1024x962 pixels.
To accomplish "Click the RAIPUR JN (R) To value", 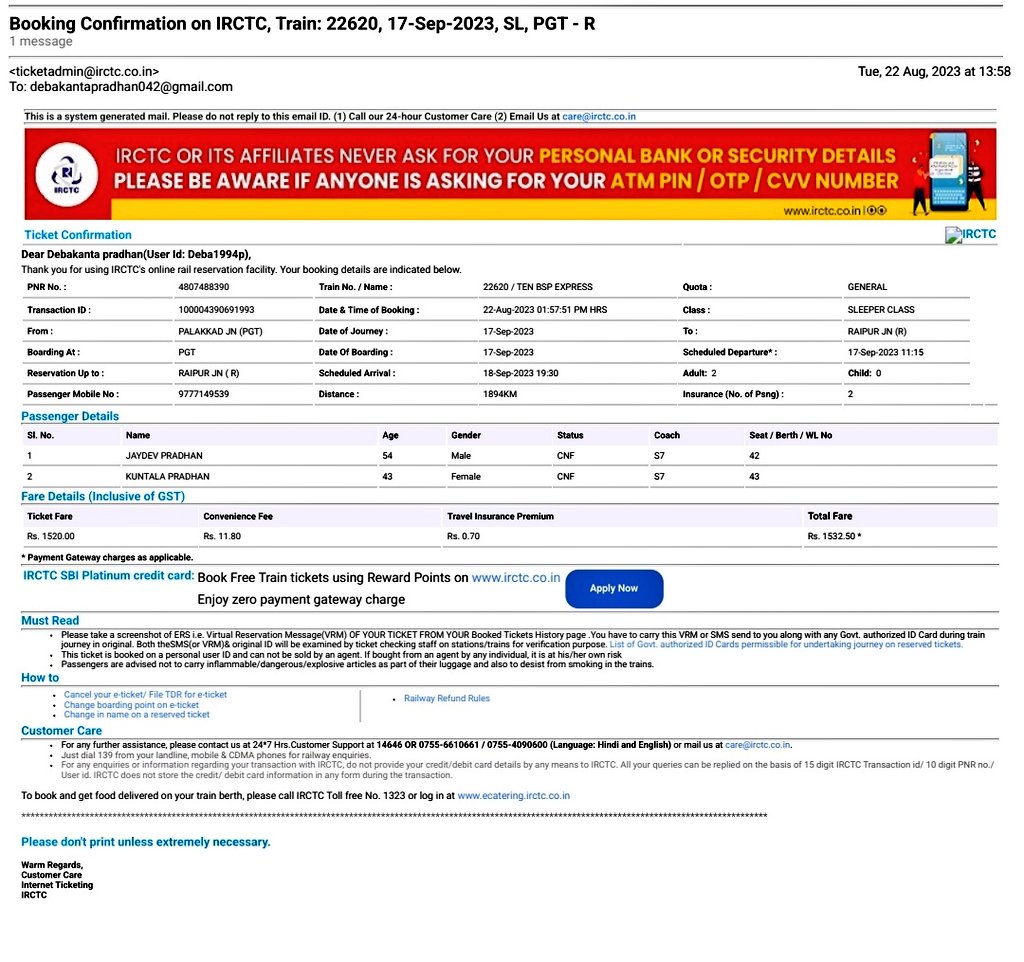I will coord(877,332).
